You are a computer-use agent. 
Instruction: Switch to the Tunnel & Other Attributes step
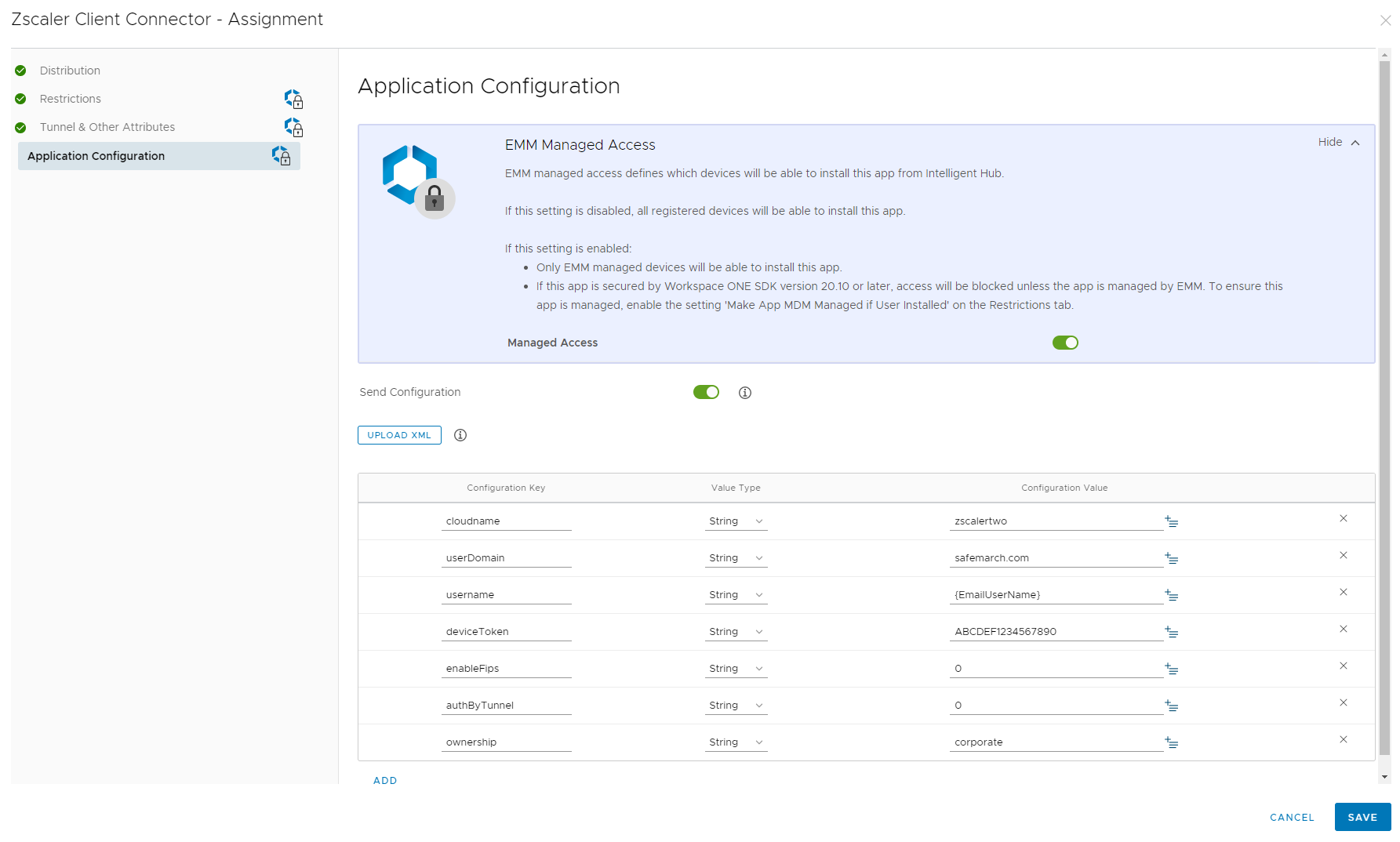point(107,126)
